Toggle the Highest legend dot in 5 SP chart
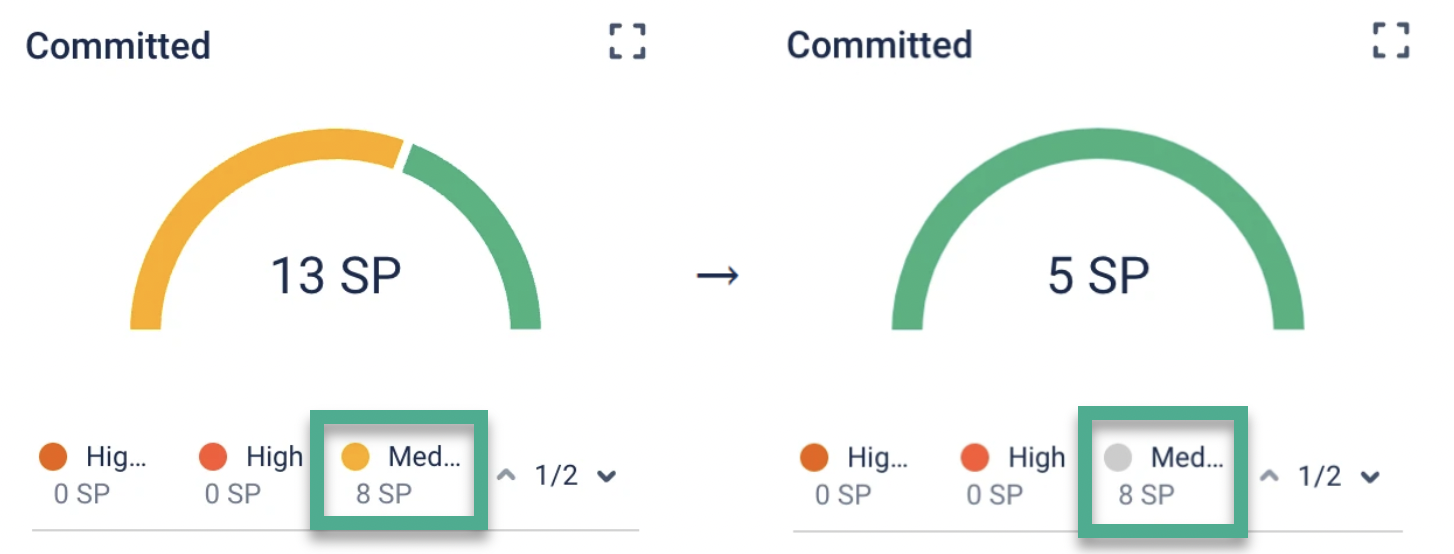Viewport: 1454px width, 554px height. (x=815, y=458)
